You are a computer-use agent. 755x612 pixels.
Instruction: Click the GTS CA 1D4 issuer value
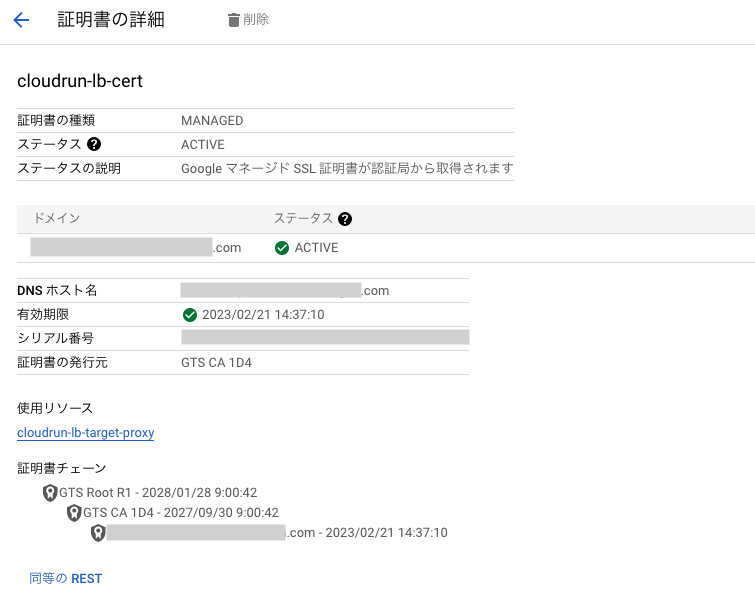[216, 363]
